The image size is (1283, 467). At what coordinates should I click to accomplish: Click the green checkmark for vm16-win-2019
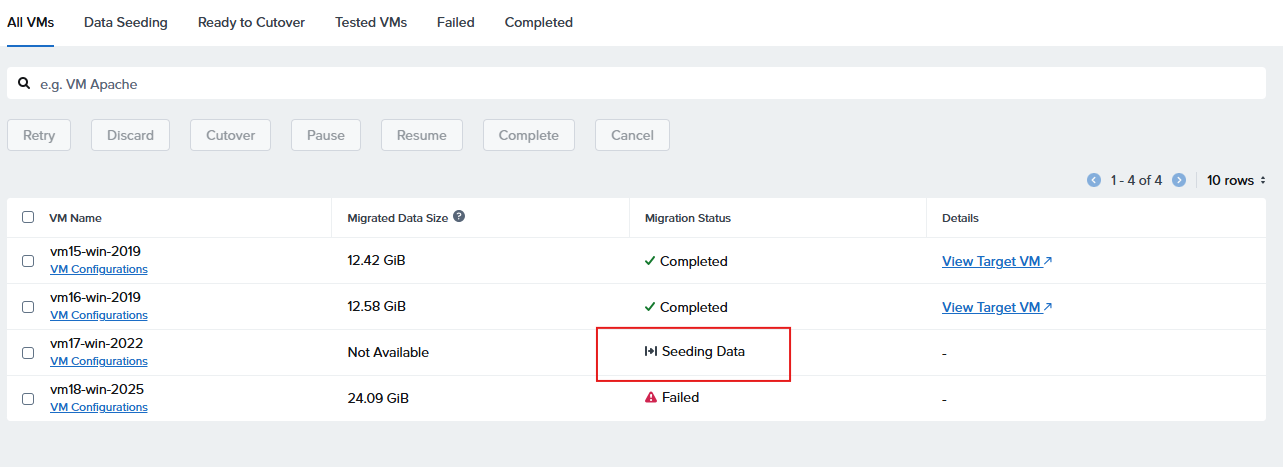click(x=650, y=307)
